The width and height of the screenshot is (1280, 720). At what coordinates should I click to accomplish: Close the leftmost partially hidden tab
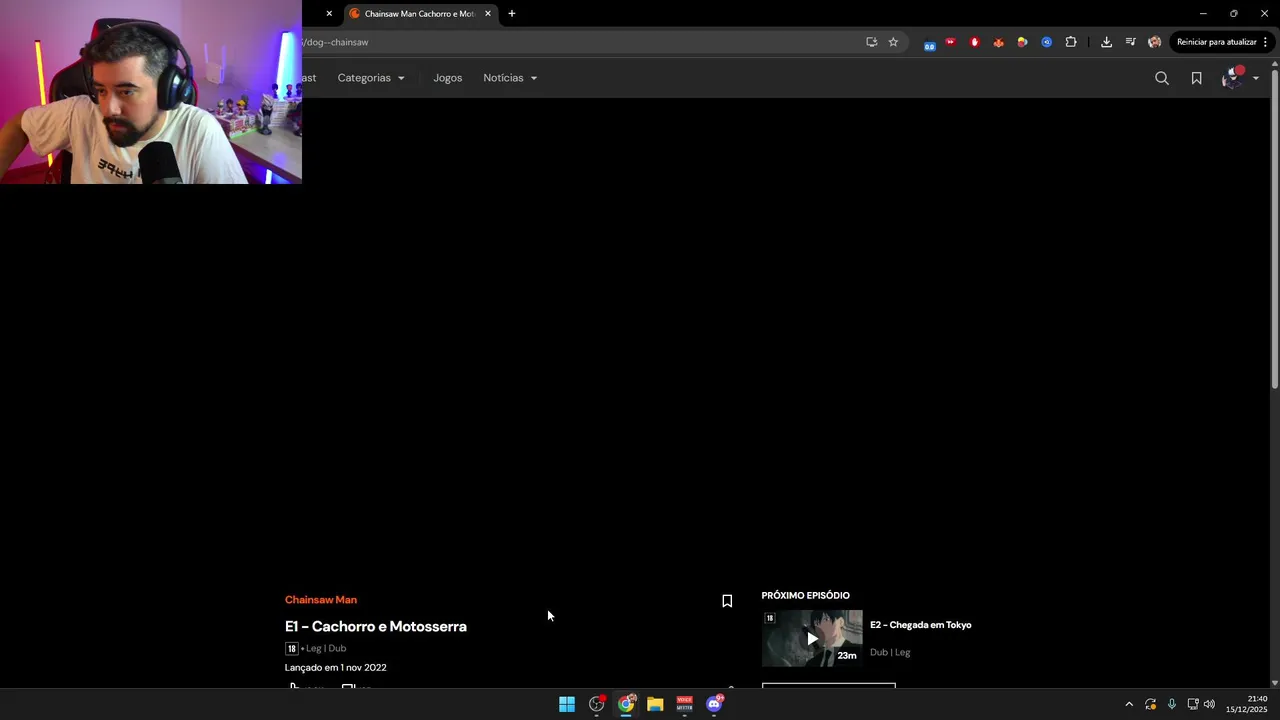pyautogui.click(x=329, y=13)
